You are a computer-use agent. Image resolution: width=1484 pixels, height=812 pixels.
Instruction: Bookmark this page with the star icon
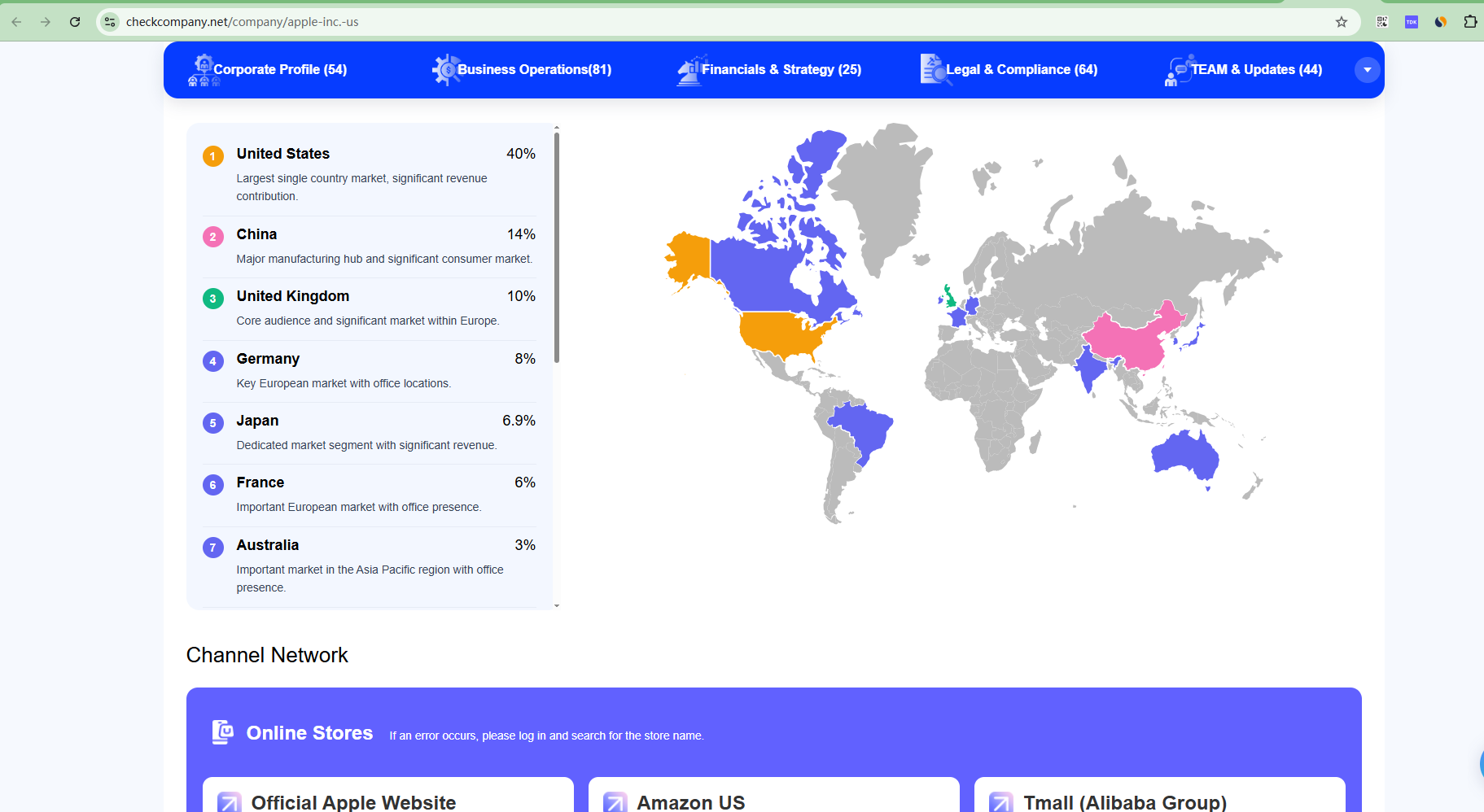1342,22
